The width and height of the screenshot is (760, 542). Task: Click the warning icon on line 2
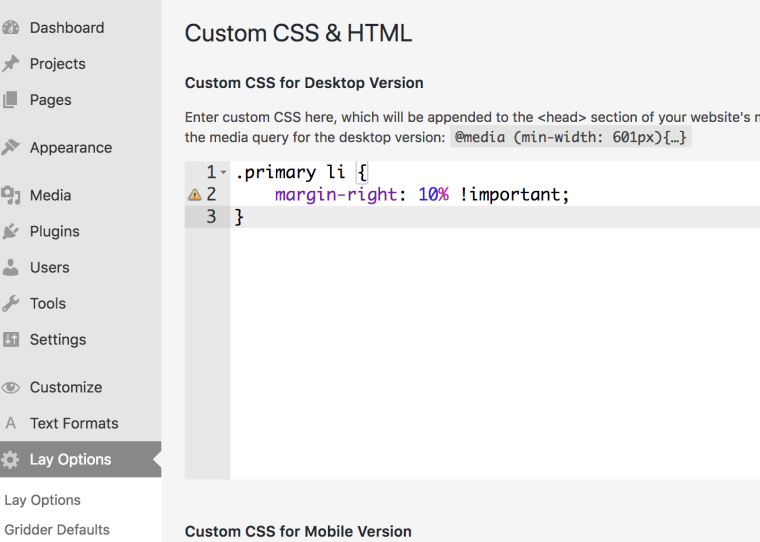(194, 195)
